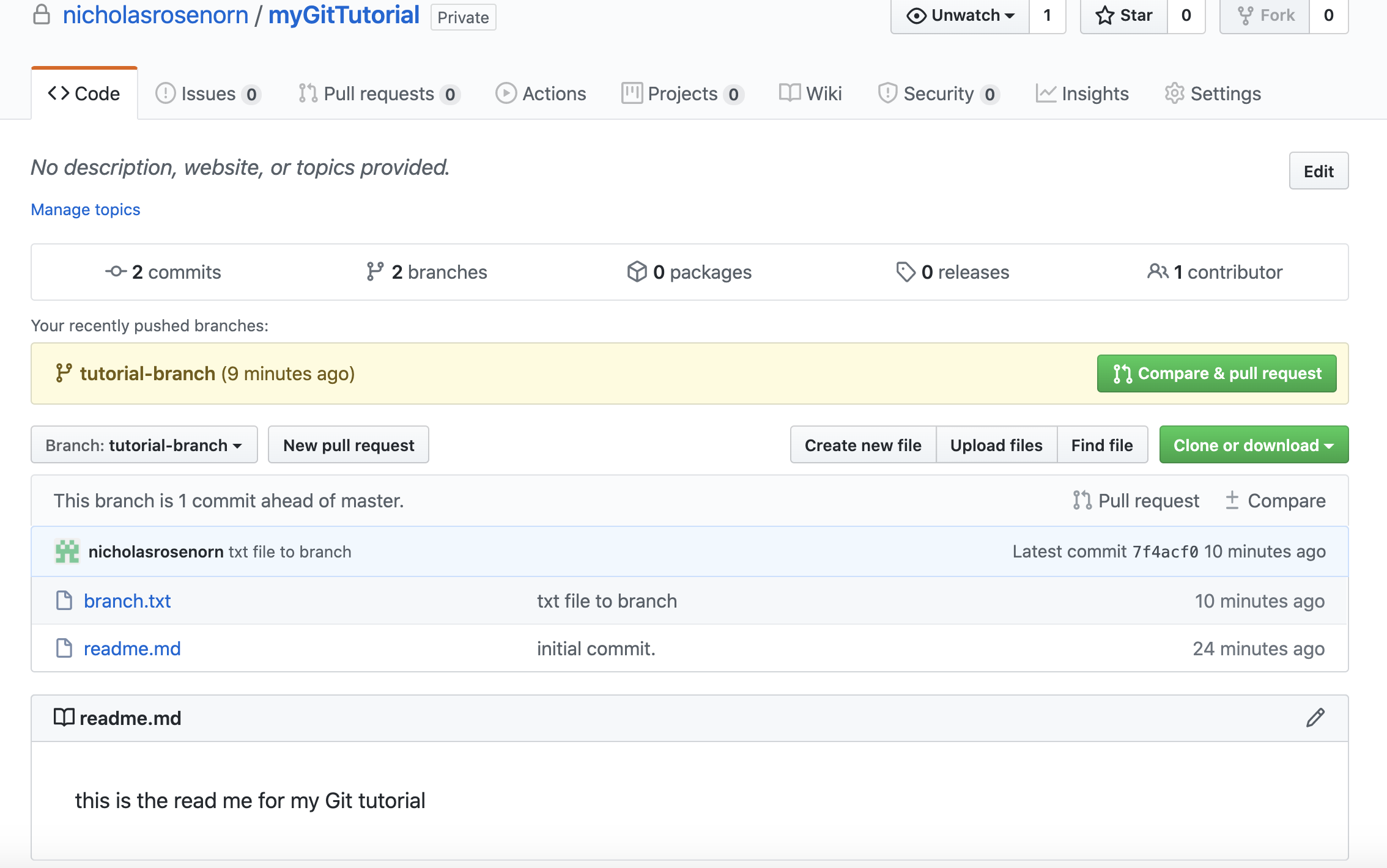
Task: Click the commits history icon
Action: pos(116,271)
